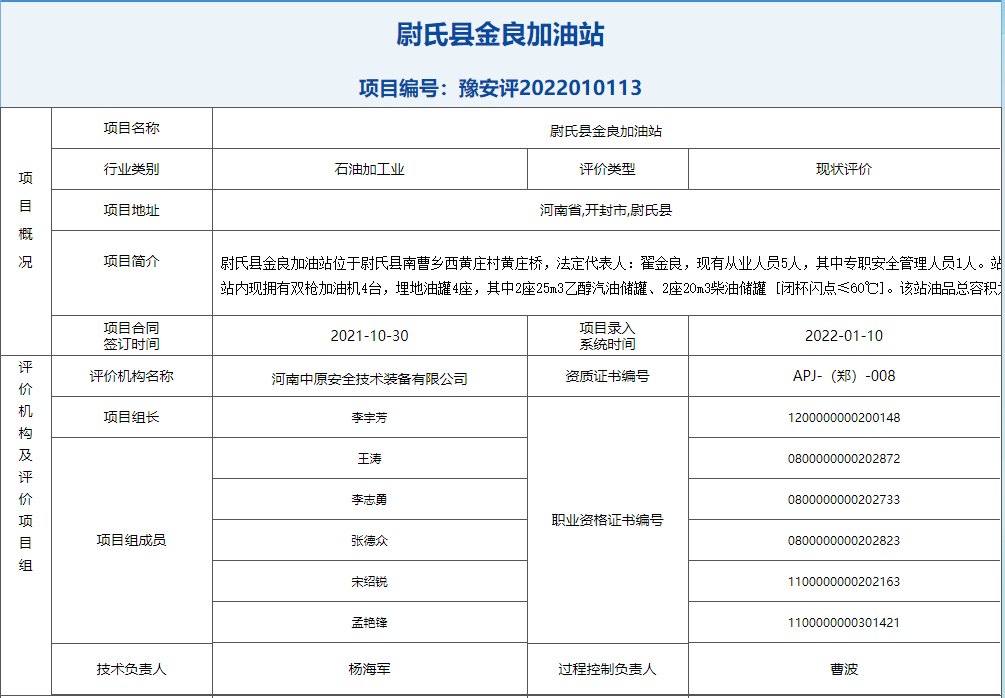Select certificate number 1100000000301421
Image resolution: width=1005 pixels, height=698 pixels.
pyautogui.click(x=843, y=622)
